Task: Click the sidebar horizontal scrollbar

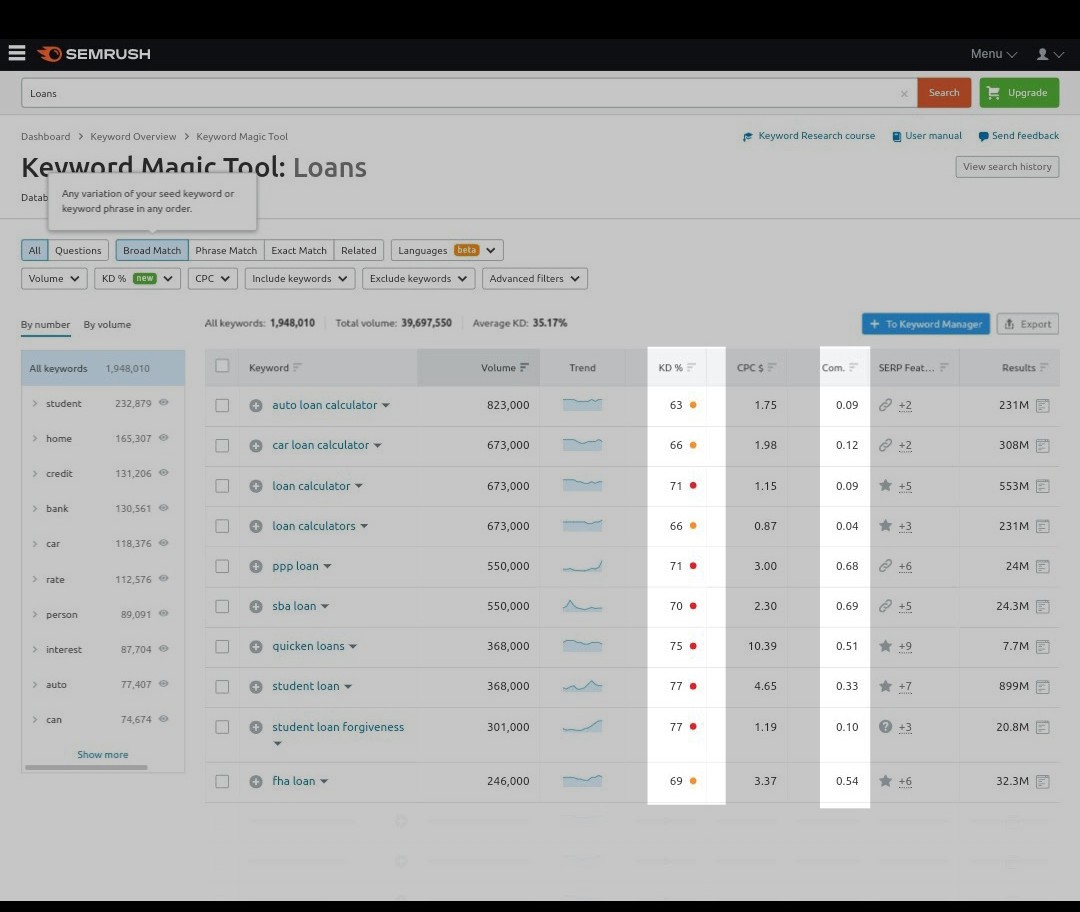Action: click(x=86, y=767)
